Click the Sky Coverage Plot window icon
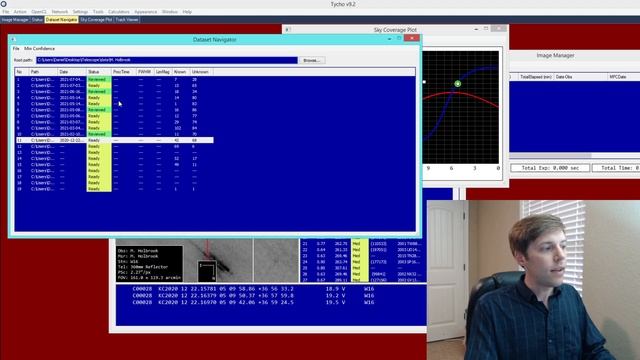This screenshot has width=640, height=360. point(287,30)
